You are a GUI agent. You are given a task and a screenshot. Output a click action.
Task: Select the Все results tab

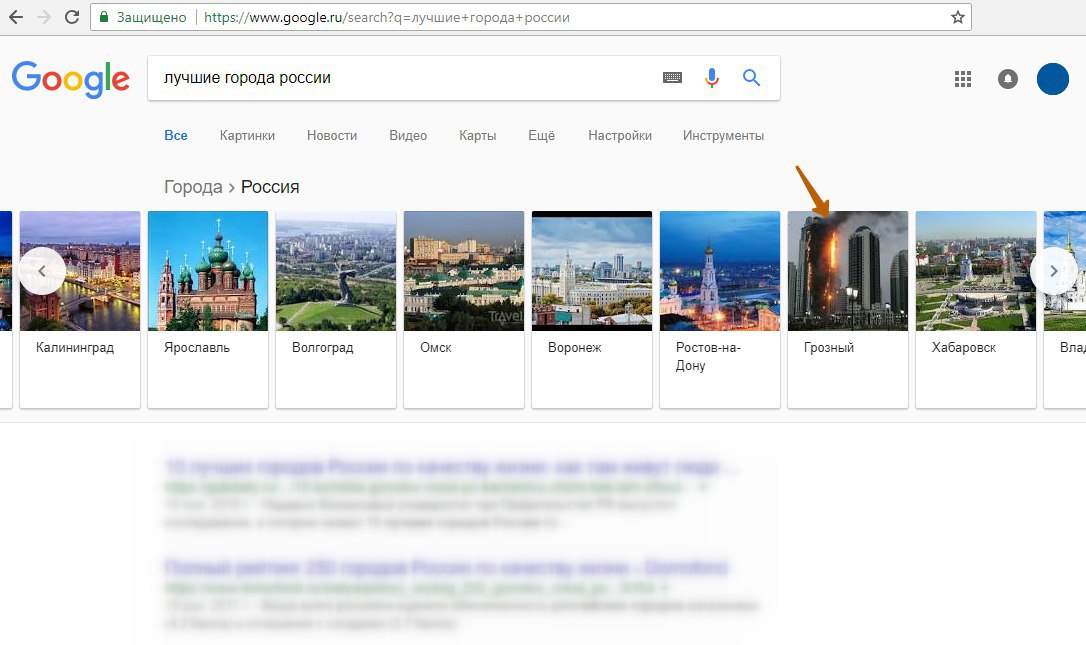point(176,136)
